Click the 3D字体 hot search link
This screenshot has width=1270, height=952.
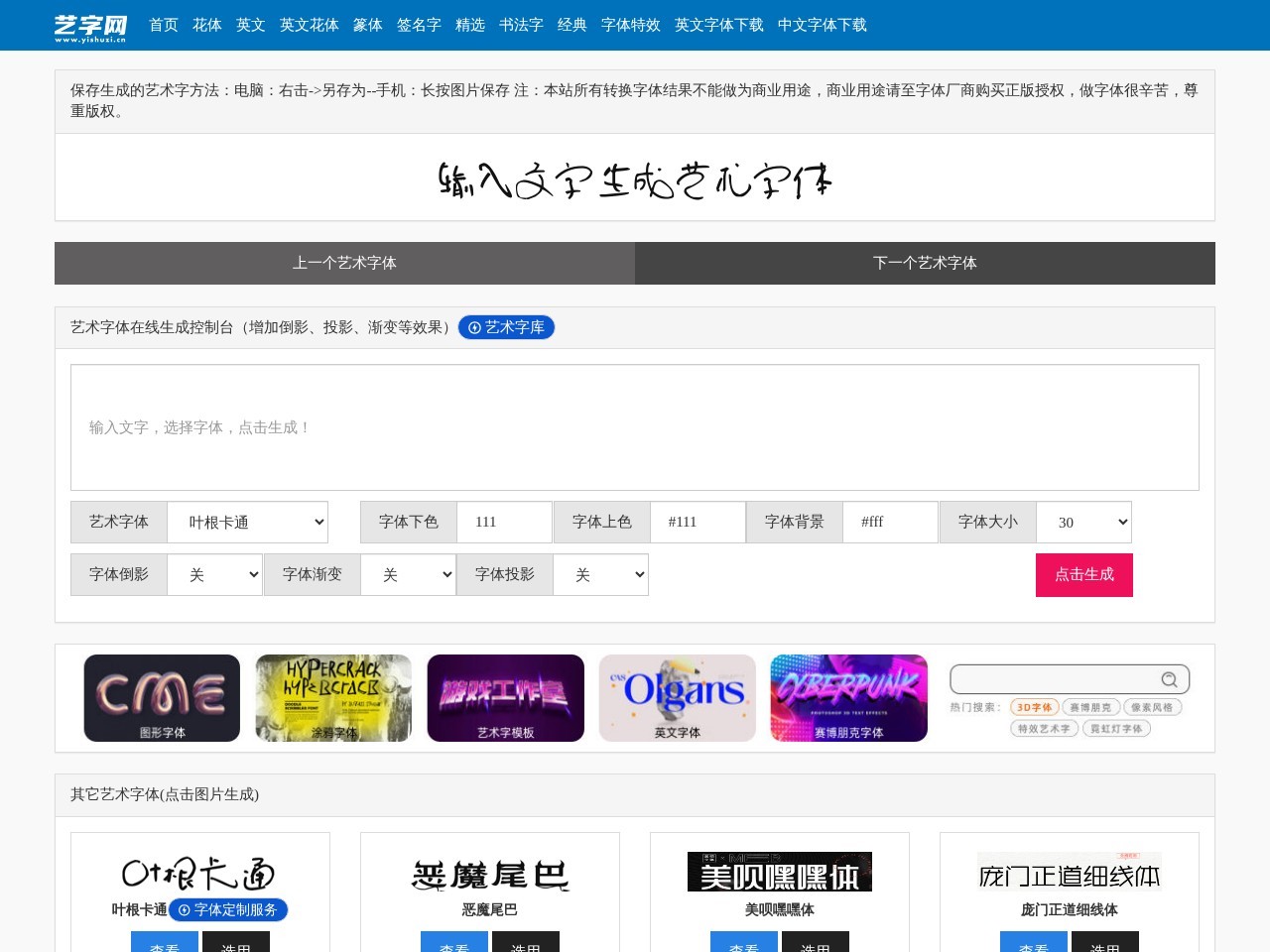pos(1034,707)
